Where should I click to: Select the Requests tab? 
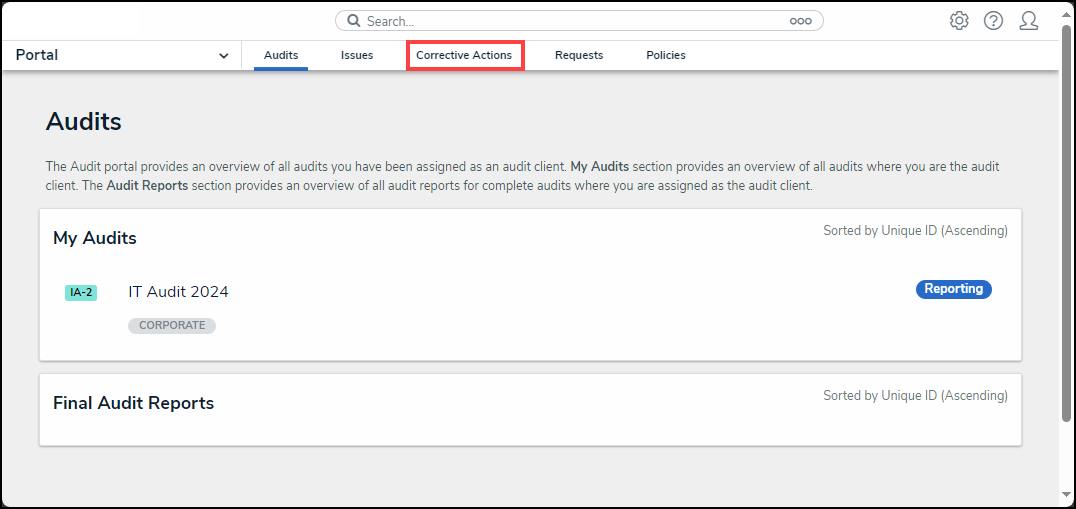pos(579,55)
